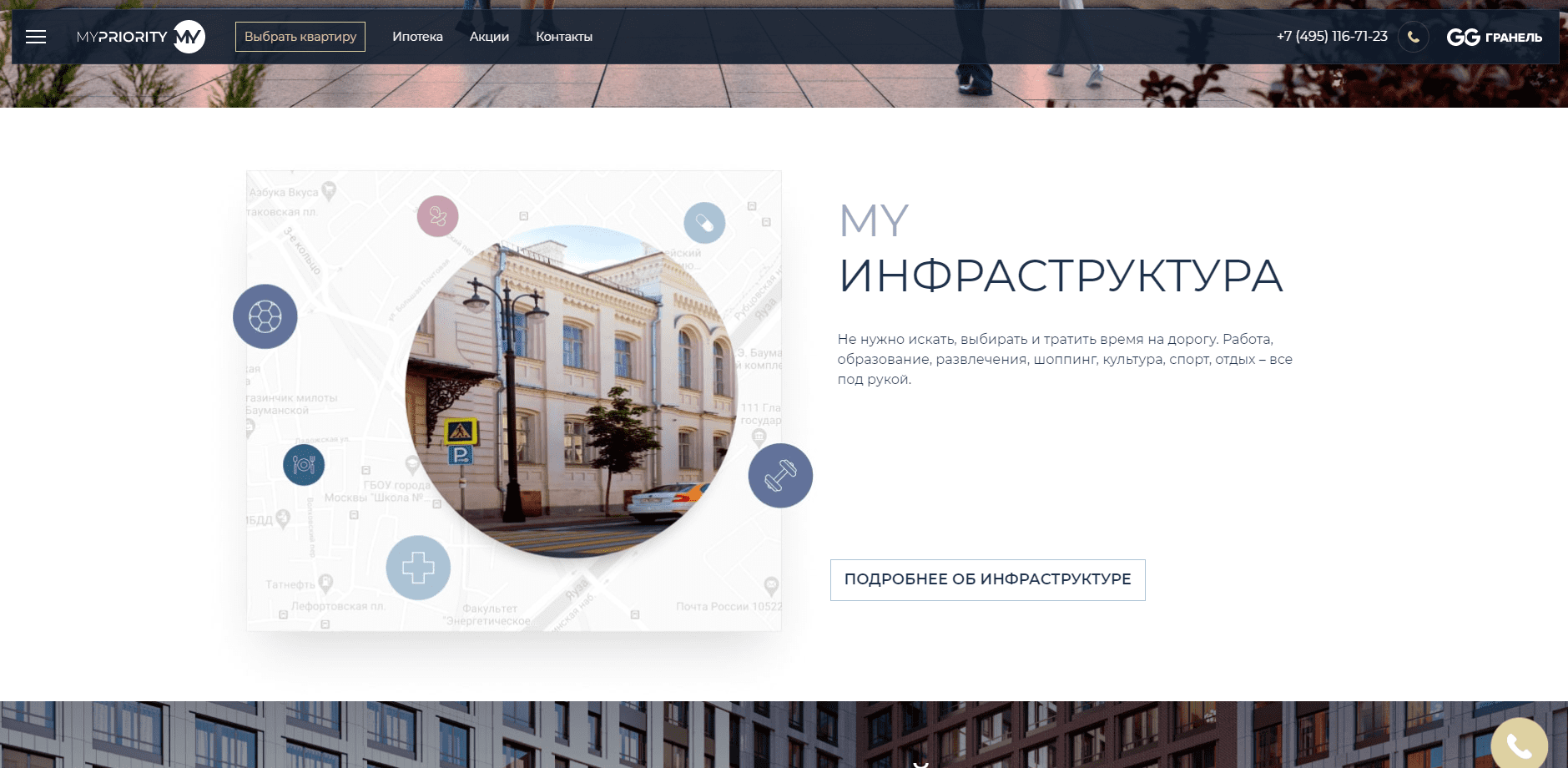Viewport: 1568px width, 768px height.
Task: Click the round phone icon in header
Action: click(x=1413, y=37)
